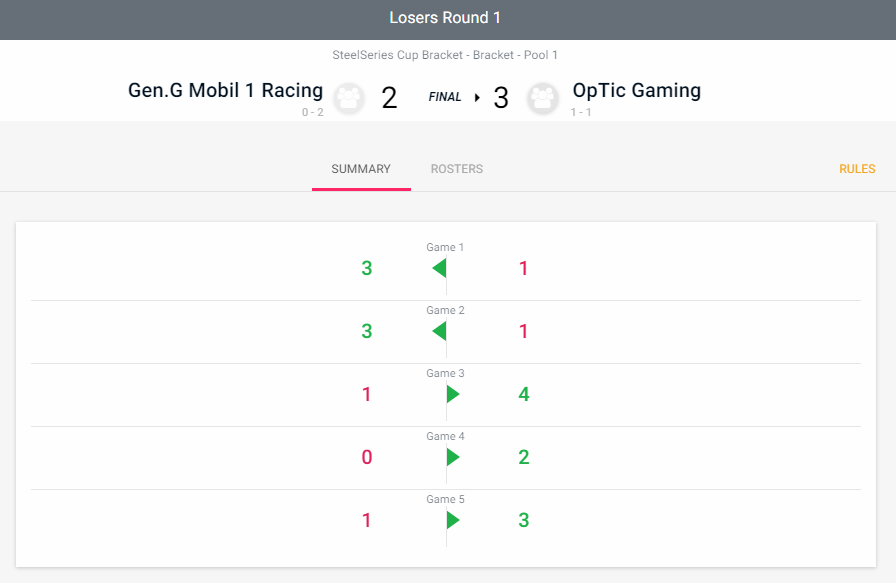The height and width of the screenshot is (583, 896).
Task: Click Game 2 left score 3
Action: pos(367,331)
